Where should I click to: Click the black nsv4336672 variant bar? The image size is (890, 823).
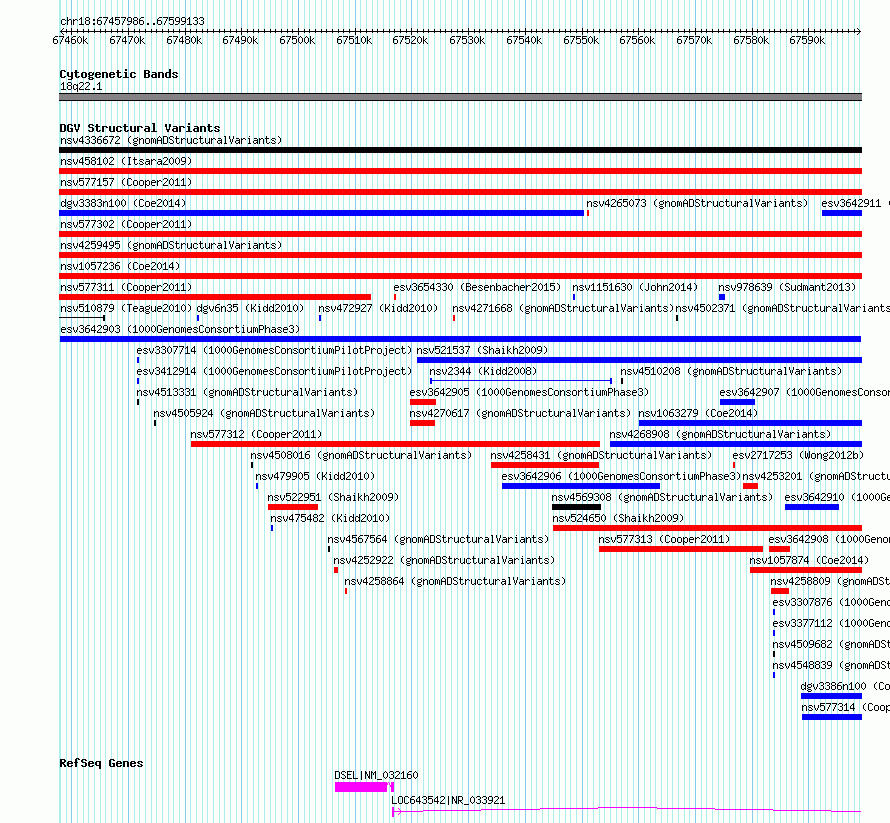(x=460, y=150)
